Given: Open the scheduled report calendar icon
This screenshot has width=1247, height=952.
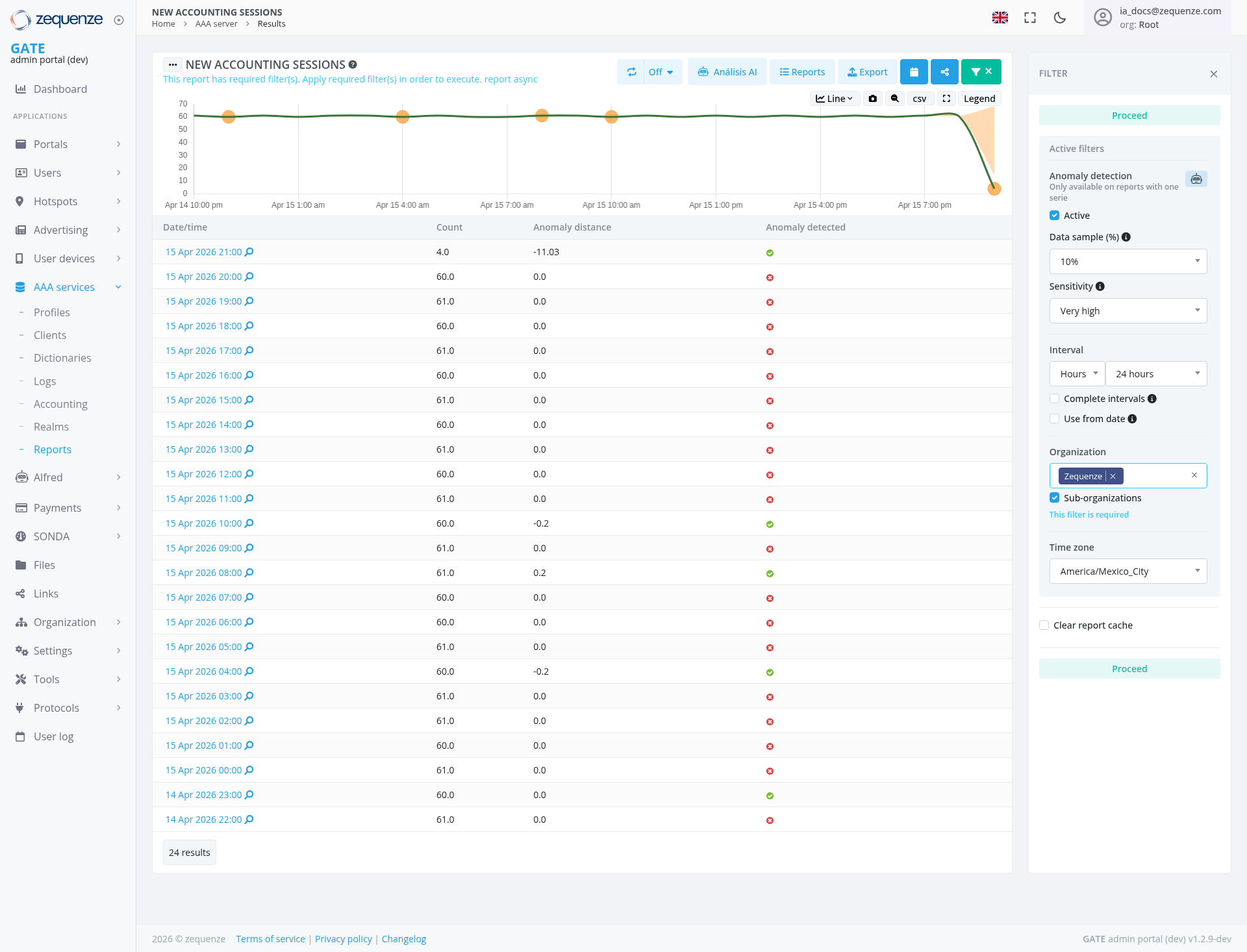Looking at the screenshot, I should [914, 71].
